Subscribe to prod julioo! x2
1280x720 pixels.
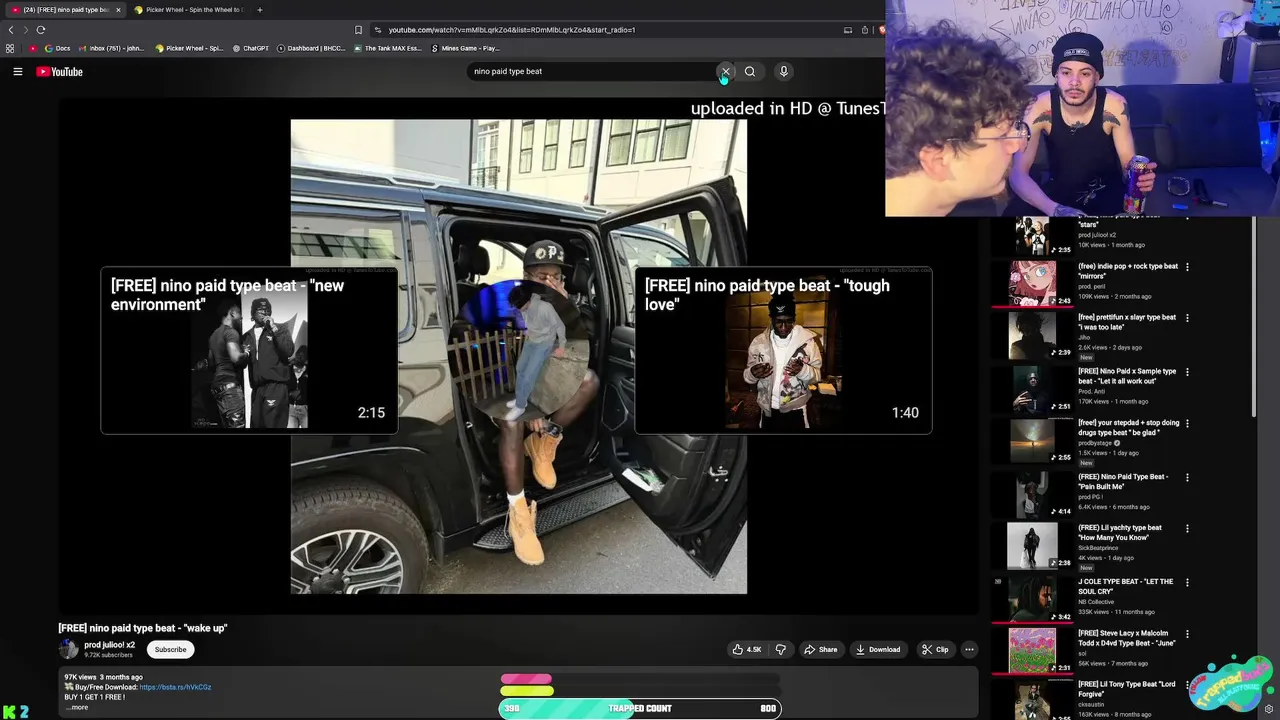coord(170,649)
